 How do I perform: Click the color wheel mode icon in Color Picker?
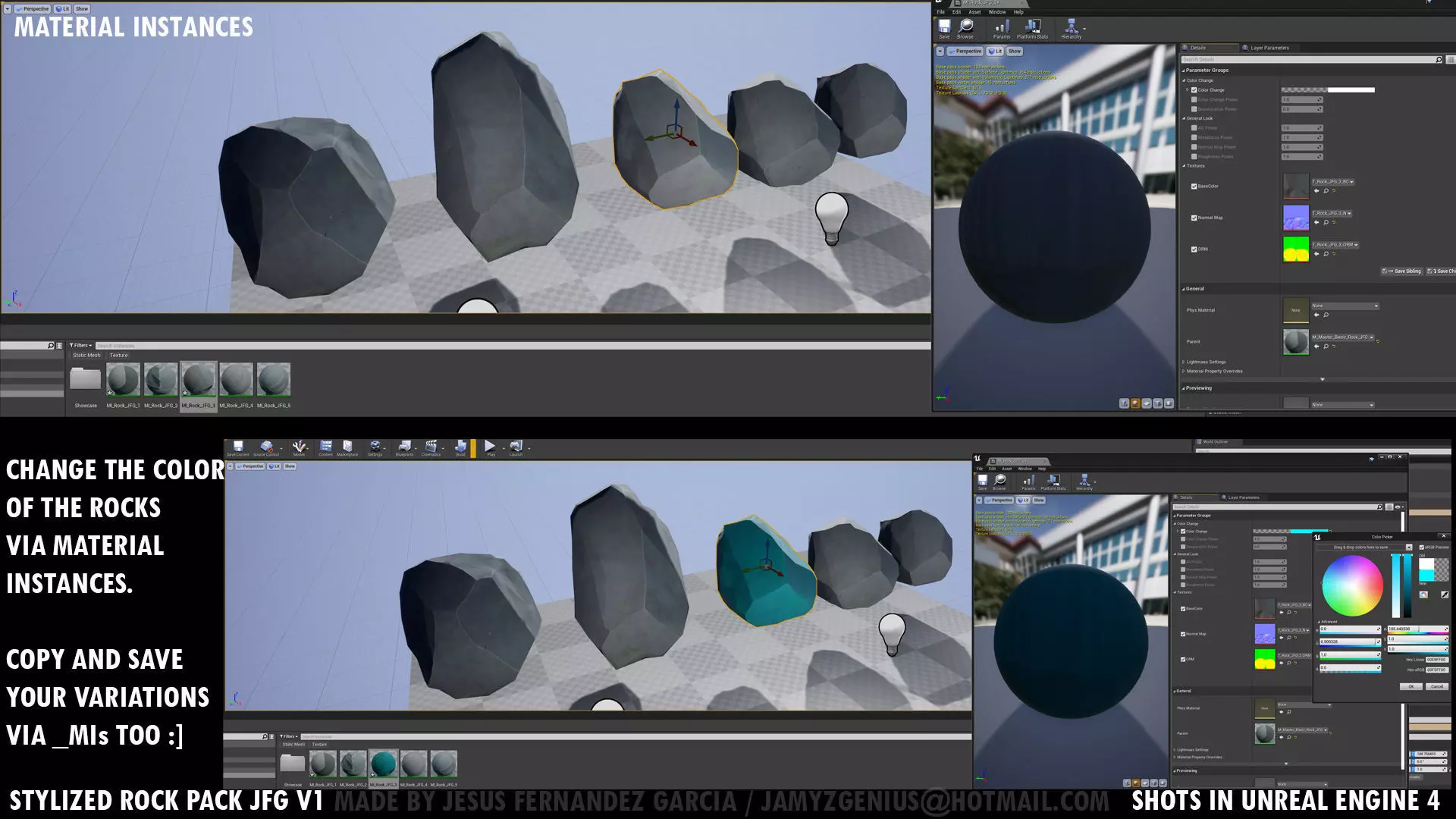point(1423,595)
